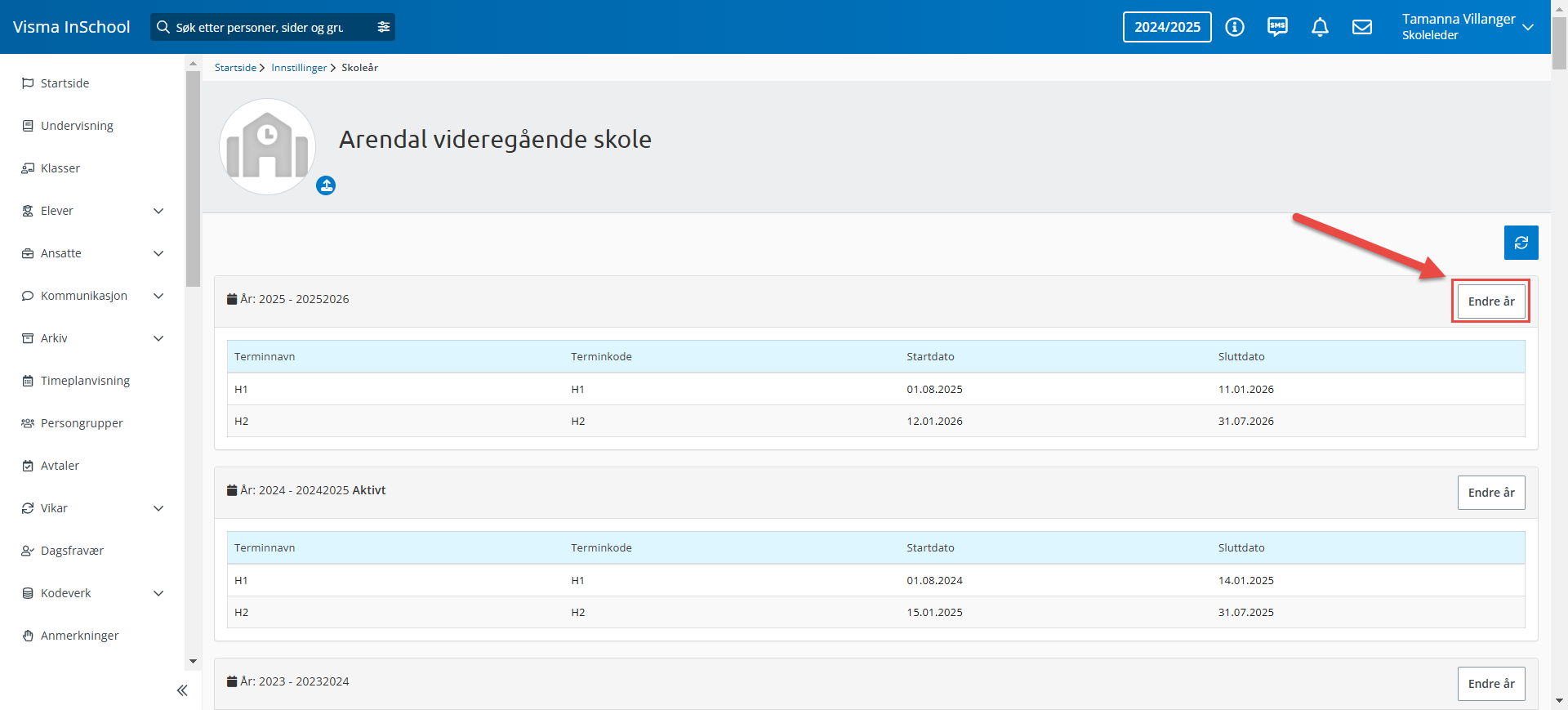Expand the Elever menu section
The width and height of the screenshot is (1568, 710).
pyautogui.click(x=158, y=211)
